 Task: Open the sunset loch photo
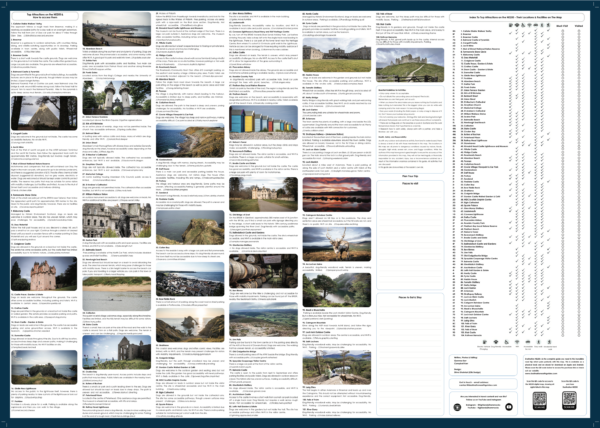pos(337,194)
